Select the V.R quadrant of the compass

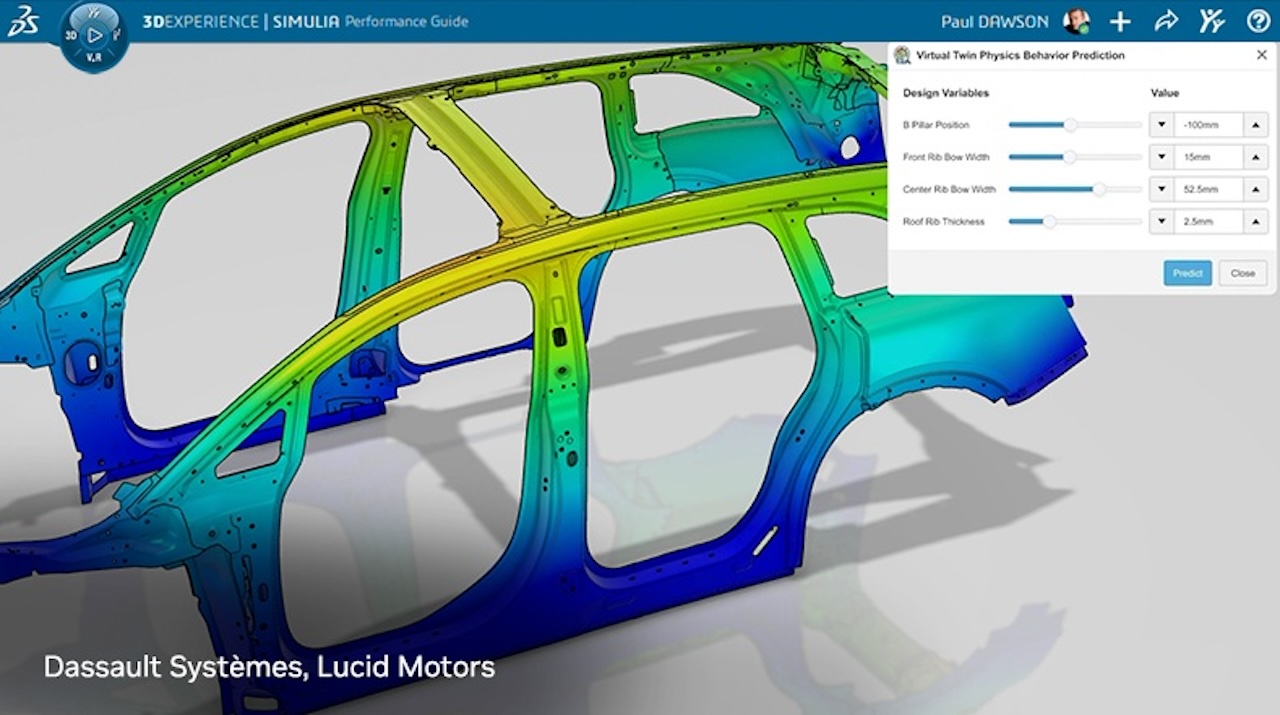[93, 57]
